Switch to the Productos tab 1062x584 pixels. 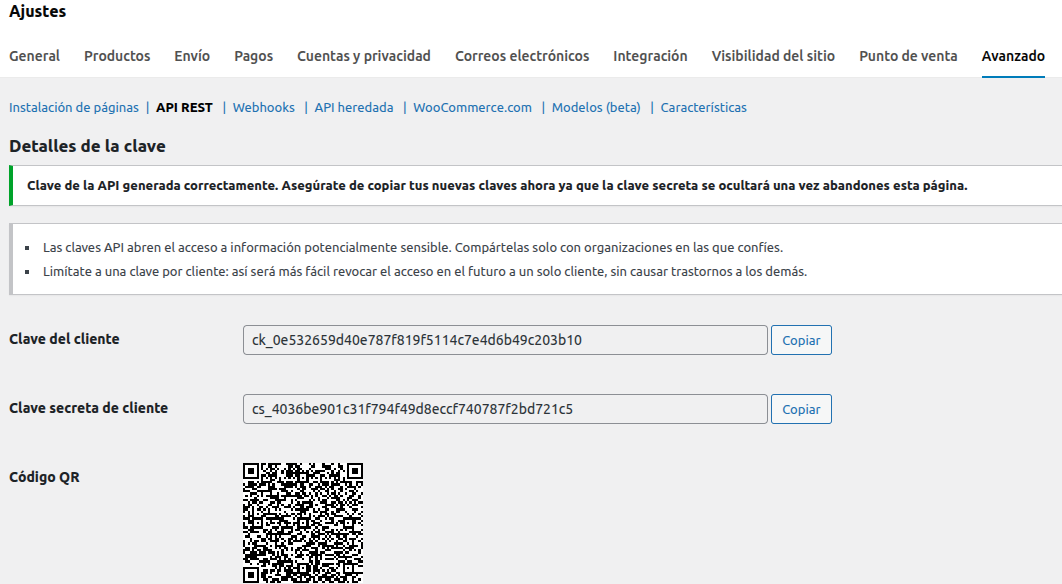[x=117, y=56]
